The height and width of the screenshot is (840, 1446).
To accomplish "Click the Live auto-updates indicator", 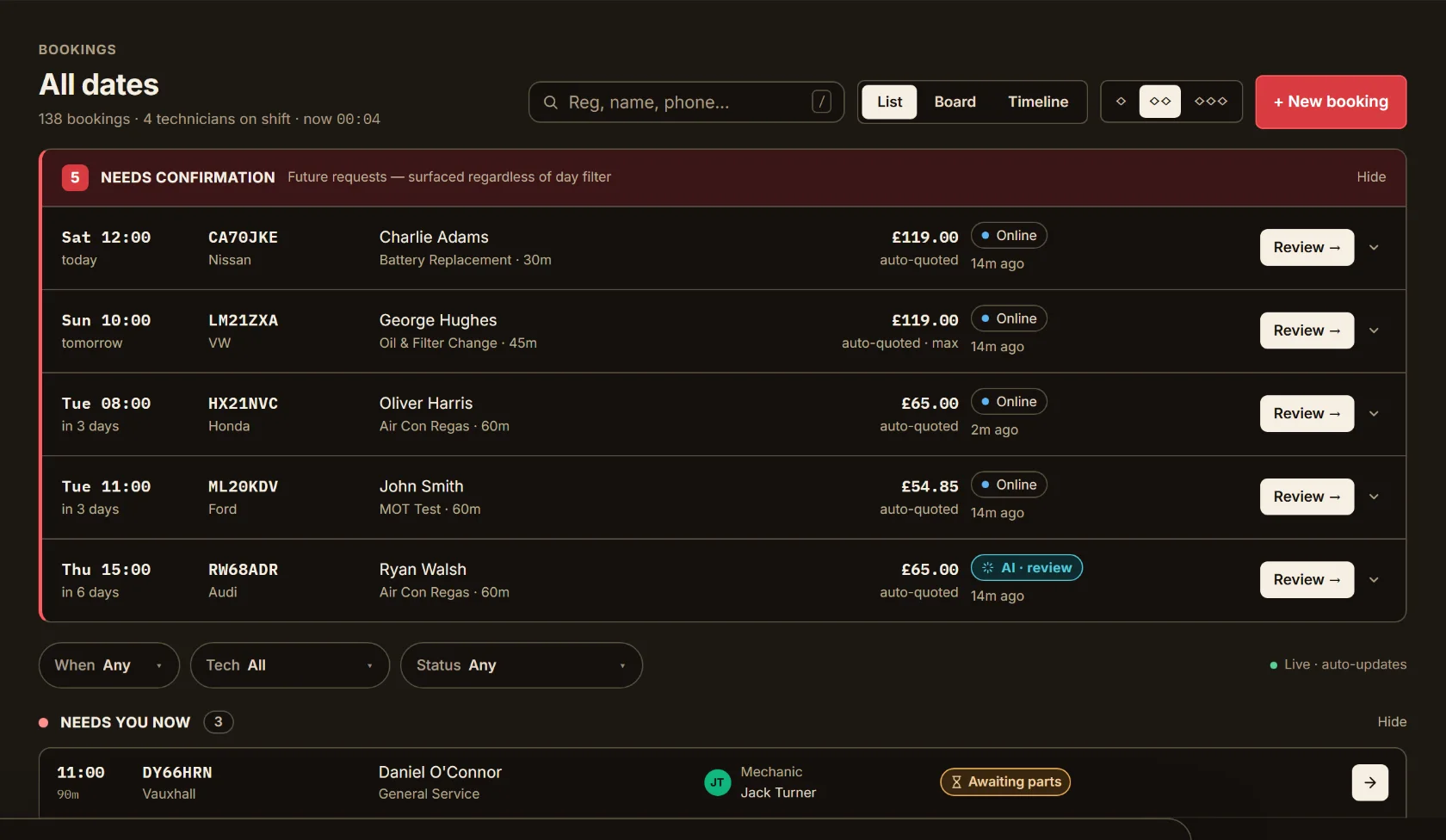I will 1338,664.
